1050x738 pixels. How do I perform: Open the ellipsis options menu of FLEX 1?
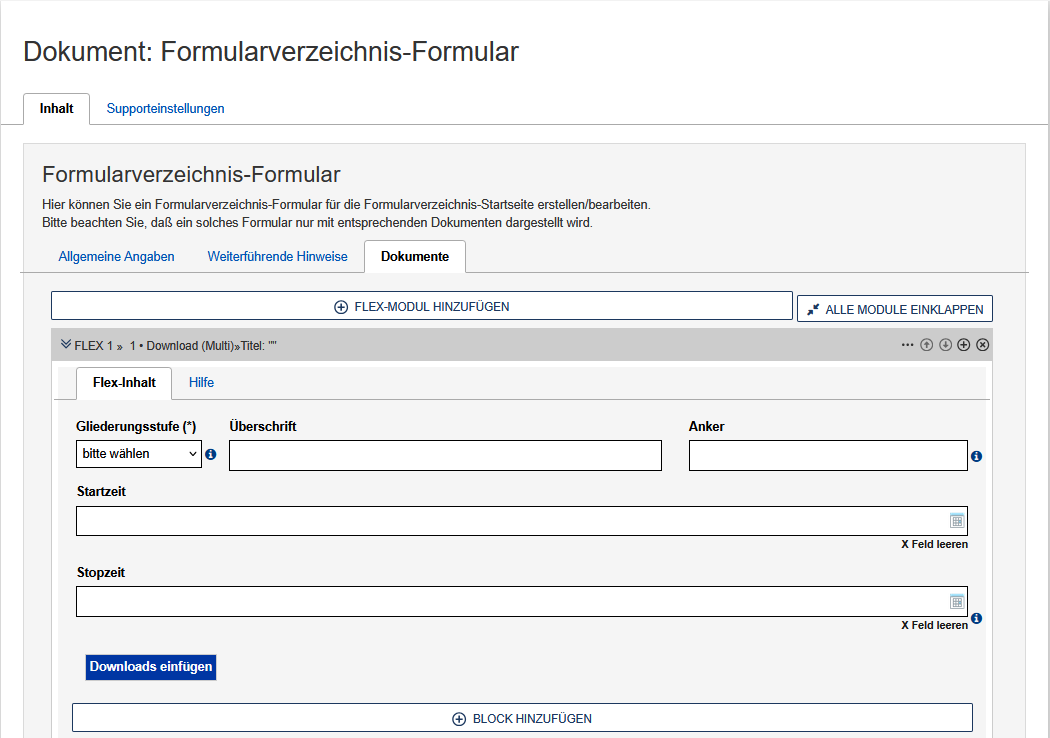pyautogui.click(x=906, y=344)
